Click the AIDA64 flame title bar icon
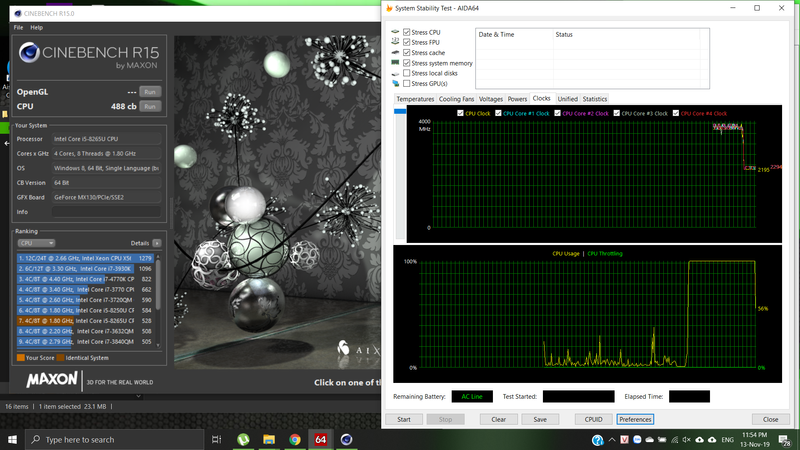 tap(389, 8)
